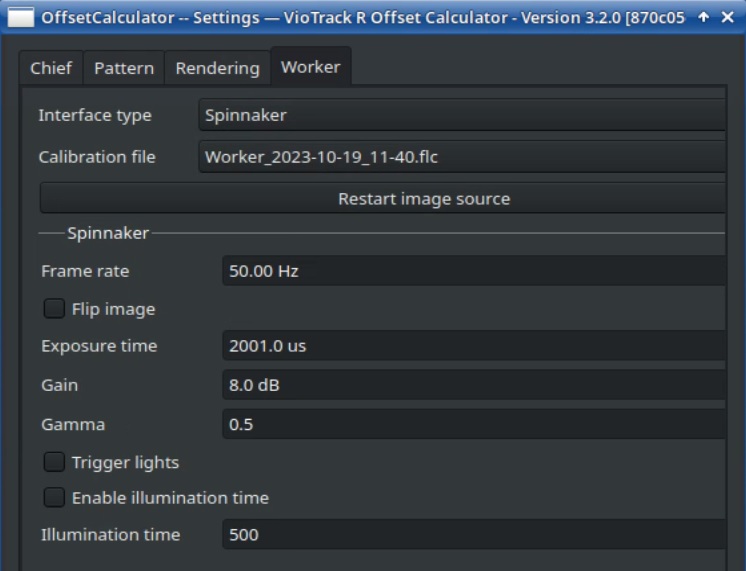
Task: Toggle the Flip image checkbox
Action: coord(54,309)
